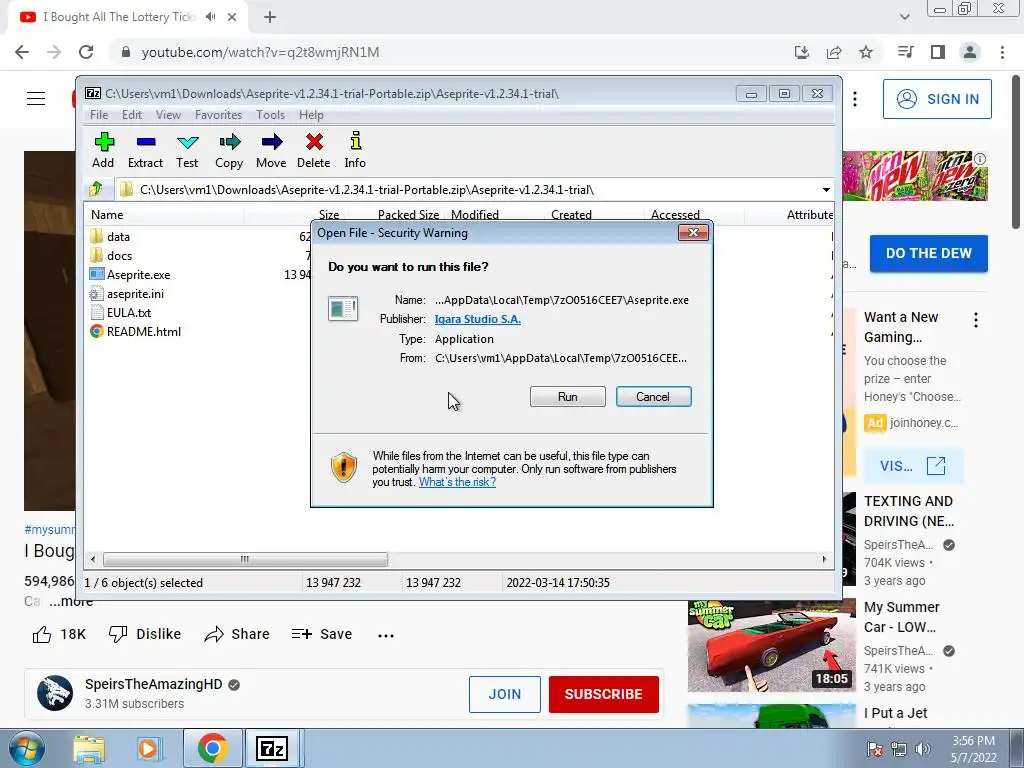Expand the 7-Zip address path dropdown
This screenshot has width=1024, height=768.
click(826, 189)
